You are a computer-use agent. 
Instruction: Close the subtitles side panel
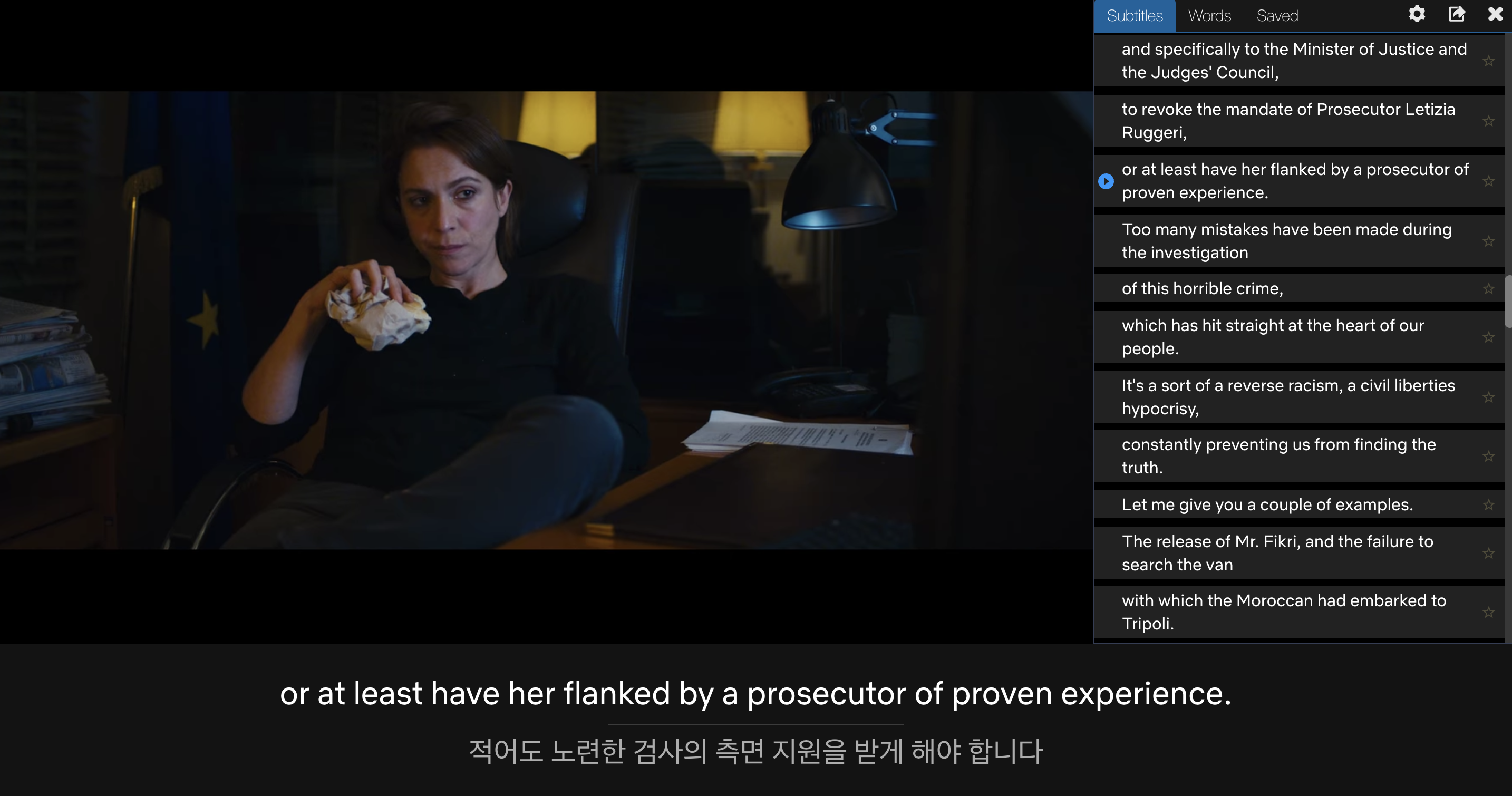(1496, 14)
